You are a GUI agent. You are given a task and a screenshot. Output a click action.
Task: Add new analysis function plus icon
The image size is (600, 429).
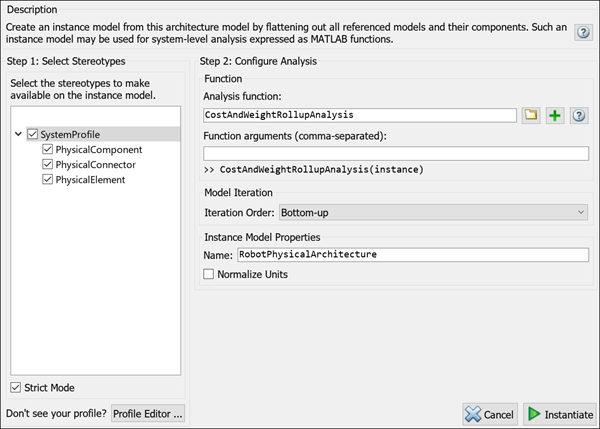coord(555,115)
